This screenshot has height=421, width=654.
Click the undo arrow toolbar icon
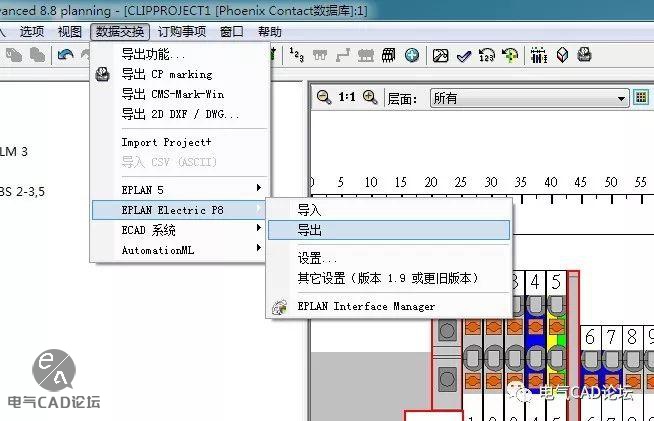click(65, 55)
